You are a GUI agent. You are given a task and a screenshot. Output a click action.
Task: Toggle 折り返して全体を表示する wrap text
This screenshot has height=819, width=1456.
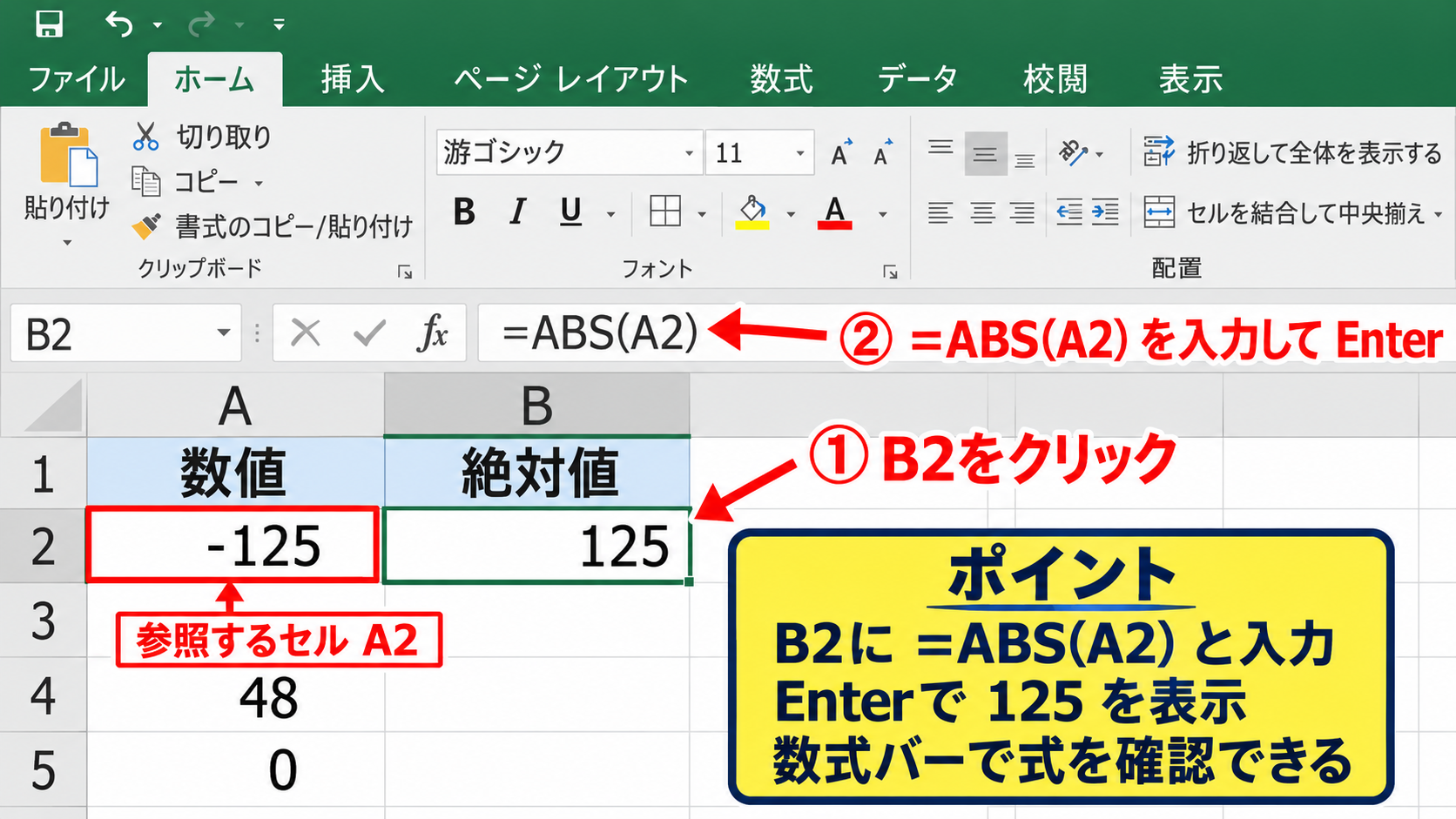[x=1292, y=152]
